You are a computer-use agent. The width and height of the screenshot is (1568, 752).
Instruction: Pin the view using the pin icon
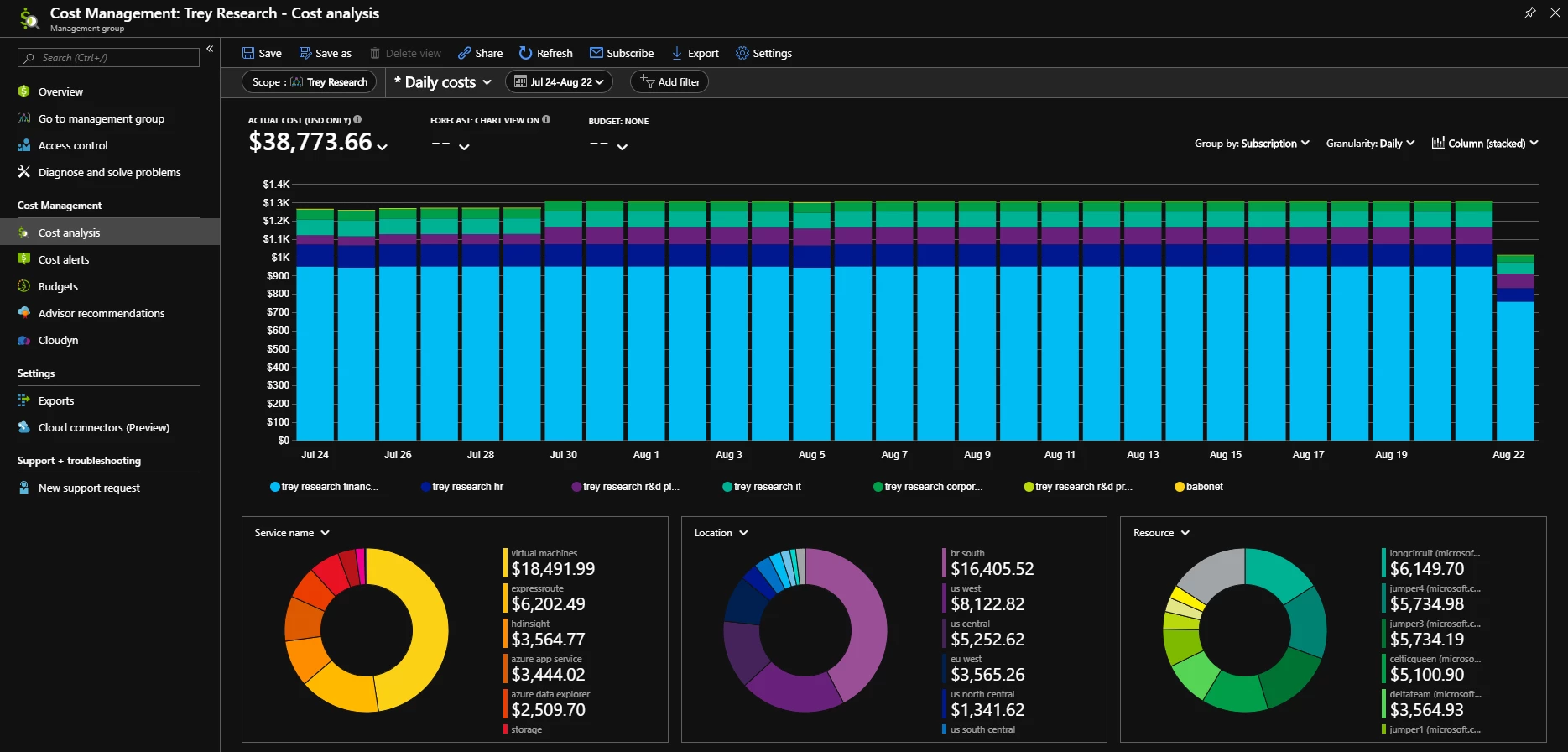(1530, 13)
